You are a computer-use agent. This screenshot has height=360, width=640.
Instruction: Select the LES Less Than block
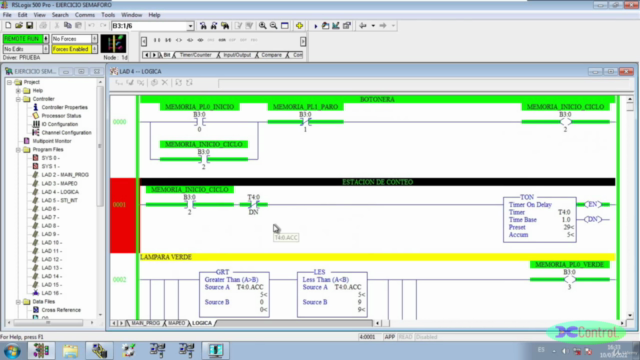pos(332,294)
